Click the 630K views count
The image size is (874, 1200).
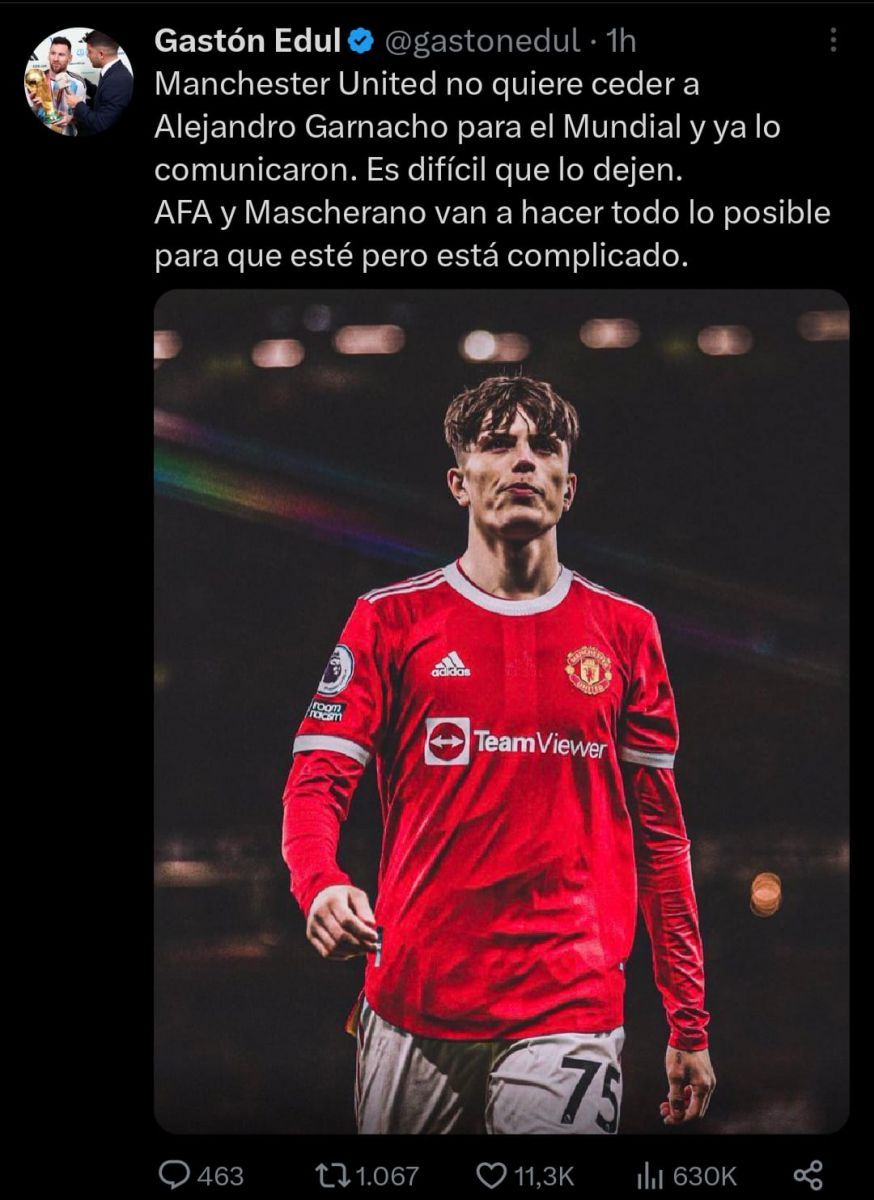pyautogui.click(x=705, y=1175)
